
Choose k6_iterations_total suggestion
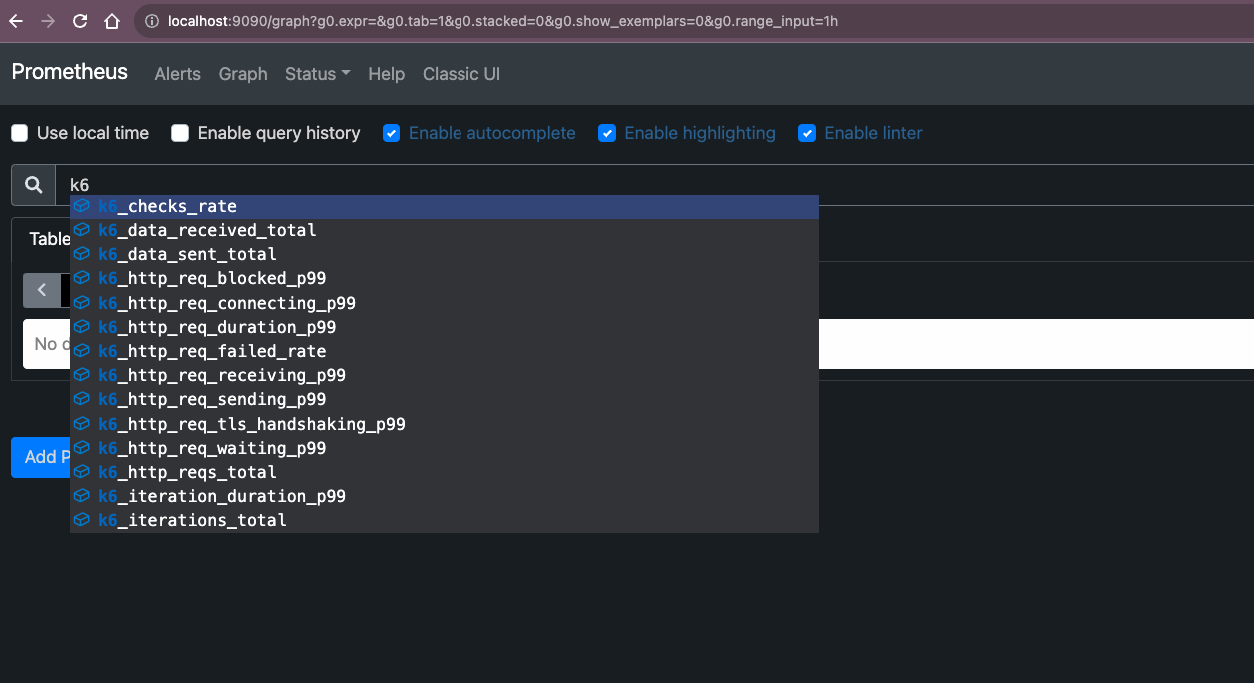(x=444, y=520)
